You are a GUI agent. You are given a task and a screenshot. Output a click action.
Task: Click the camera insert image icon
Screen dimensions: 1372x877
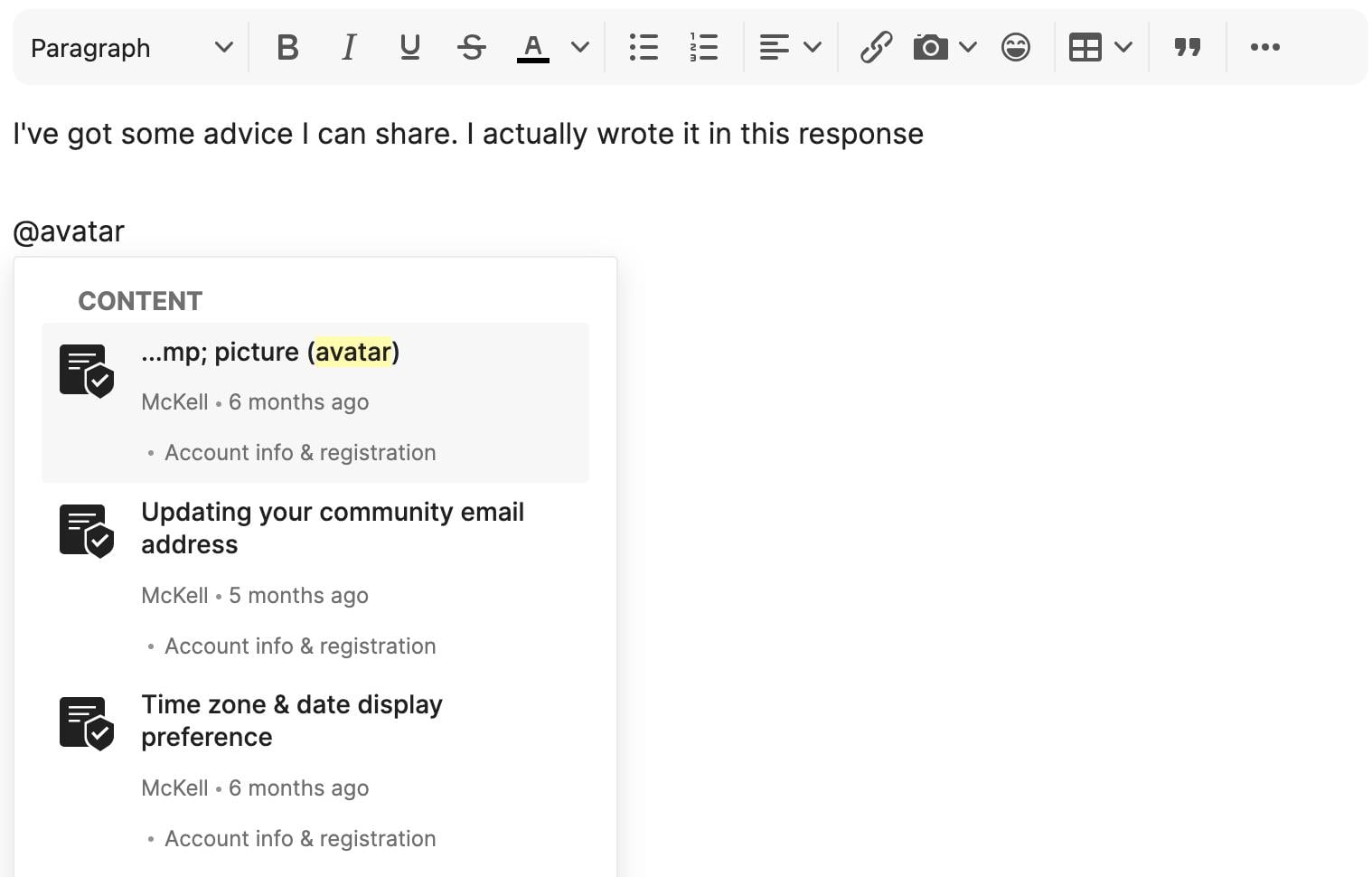[x=930, y=47]
